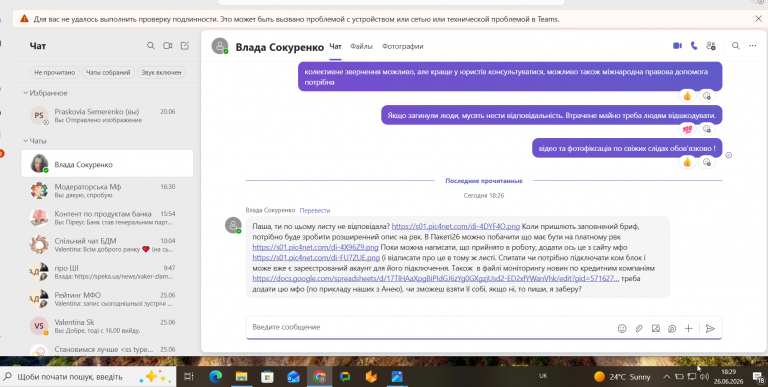Start an audio call from the chat header

pos(694,46)
